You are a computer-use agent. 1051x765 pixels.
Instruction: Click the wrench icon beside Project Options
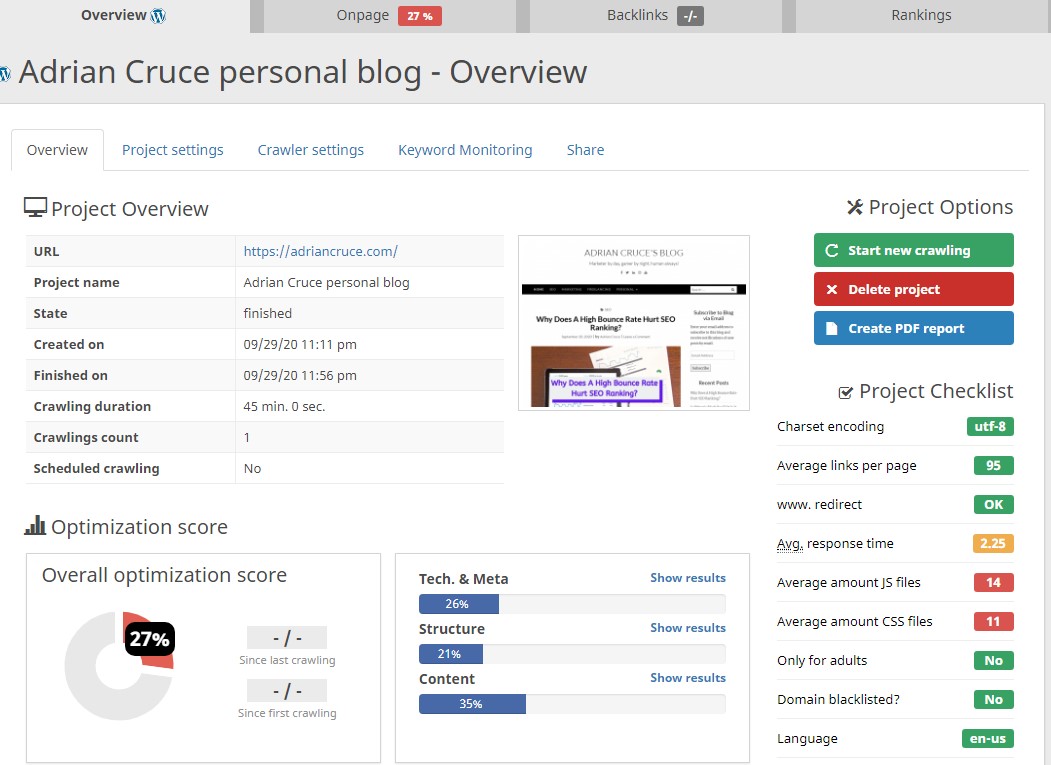[855, 207]
